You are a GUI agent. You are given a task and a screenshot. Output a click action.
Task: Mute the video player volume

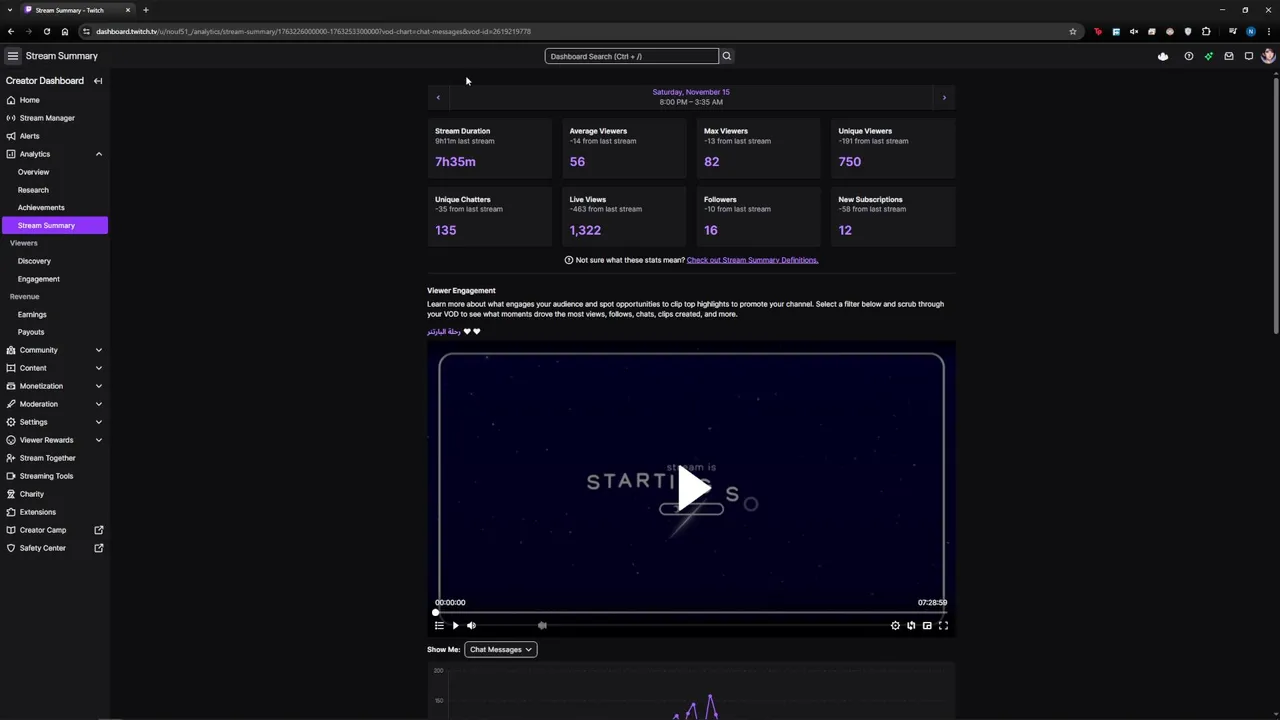(x=471, y=625)
